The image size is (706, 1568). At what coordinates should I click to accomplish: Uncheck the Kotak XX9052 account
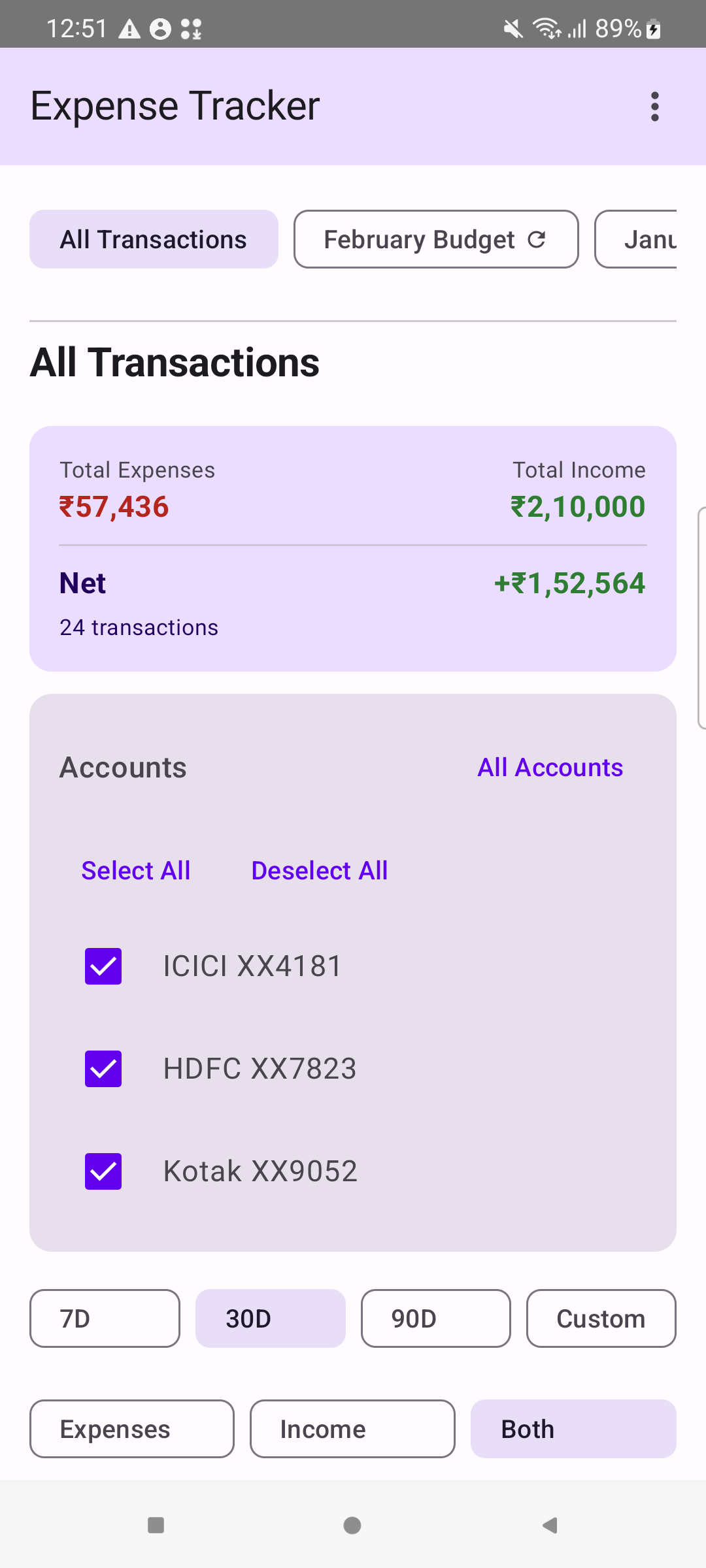[x=103, y=1171]
